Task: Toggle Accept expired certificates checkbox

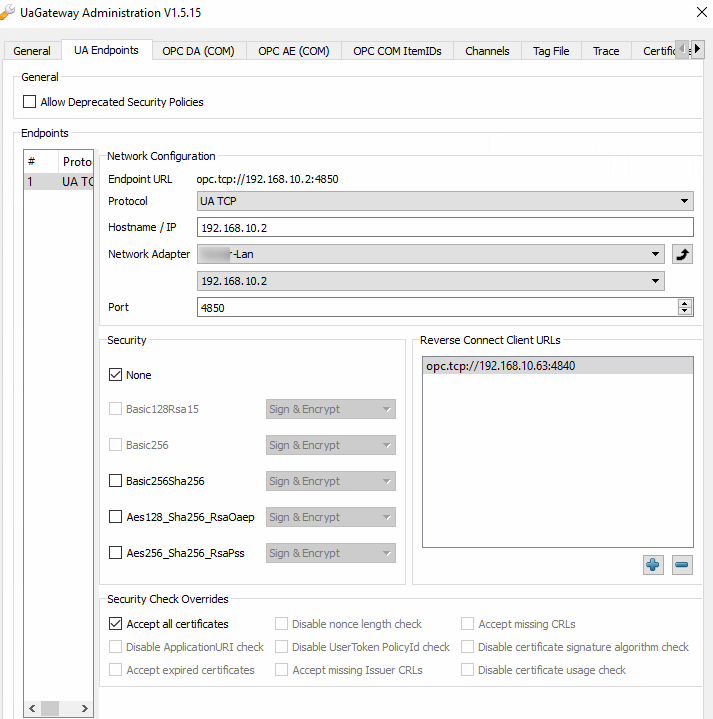Action: point(115,669)
